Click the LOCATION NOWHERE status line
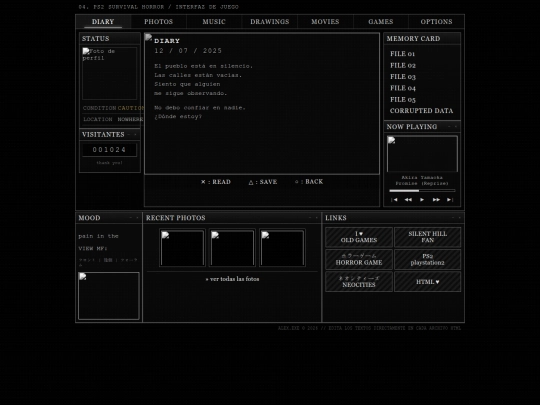Screen dimensions: 540x405 113,119
